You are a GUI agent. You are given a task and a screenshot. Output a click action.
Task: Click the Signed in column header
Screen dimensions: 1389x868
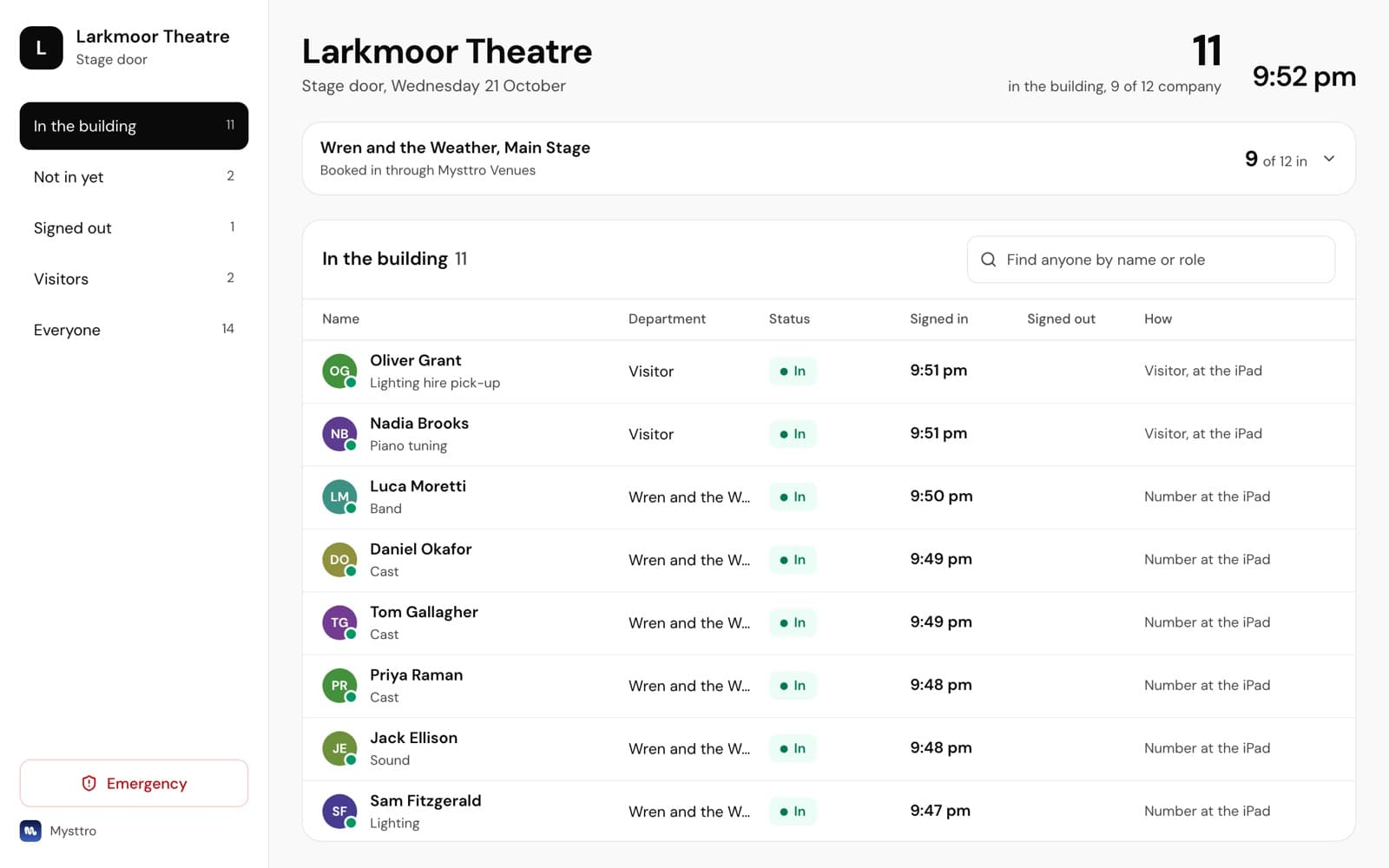(938, 319)
